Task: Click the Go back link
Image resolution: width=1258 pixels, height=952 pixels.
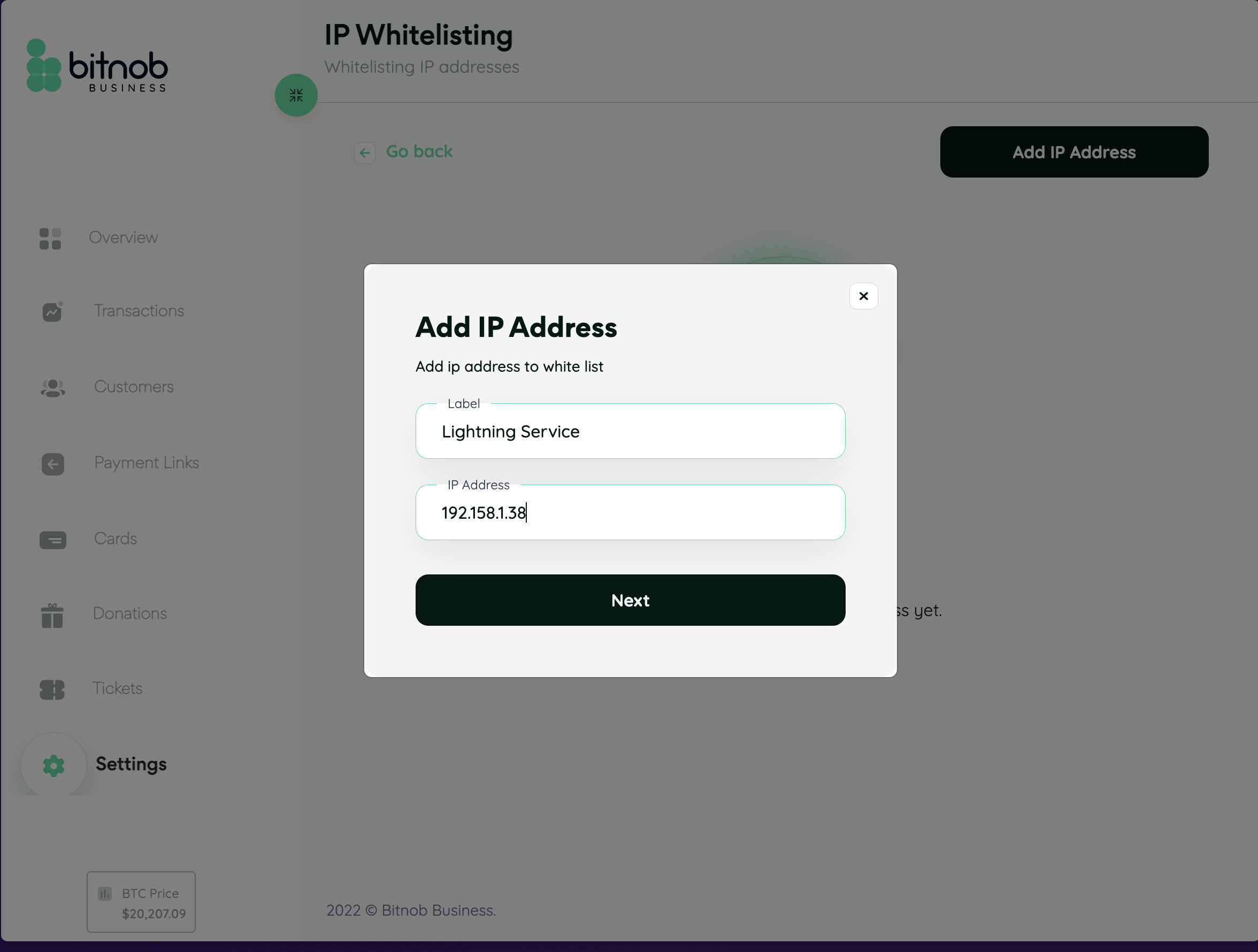Action: click(419, 151)
